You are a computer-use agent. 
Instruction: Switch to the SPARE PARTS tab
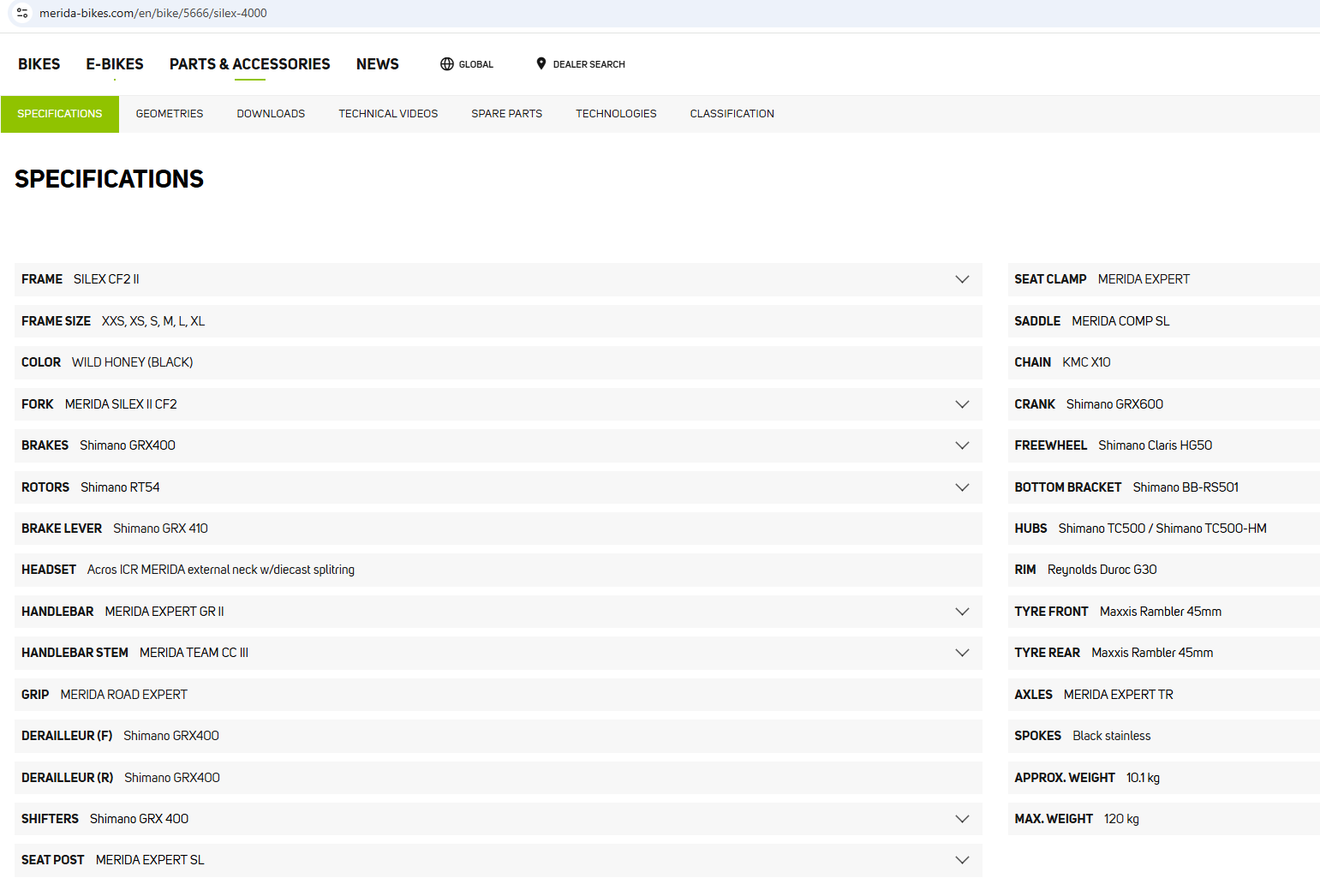tap(506, 114)
